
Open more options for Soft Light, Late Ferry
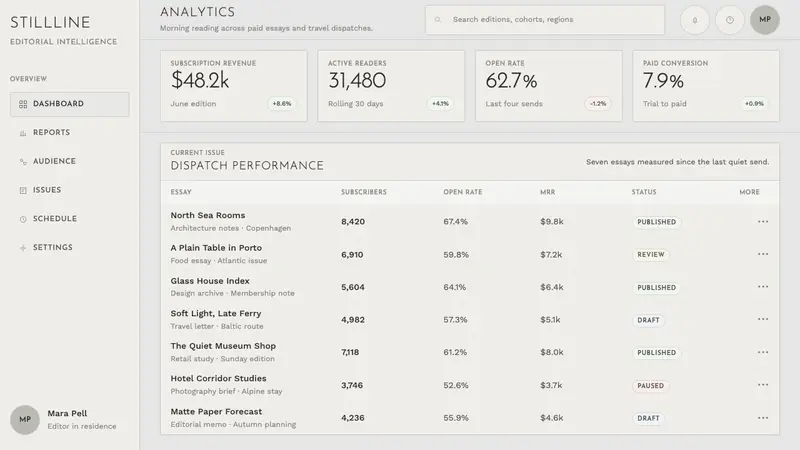pos(763,319)
